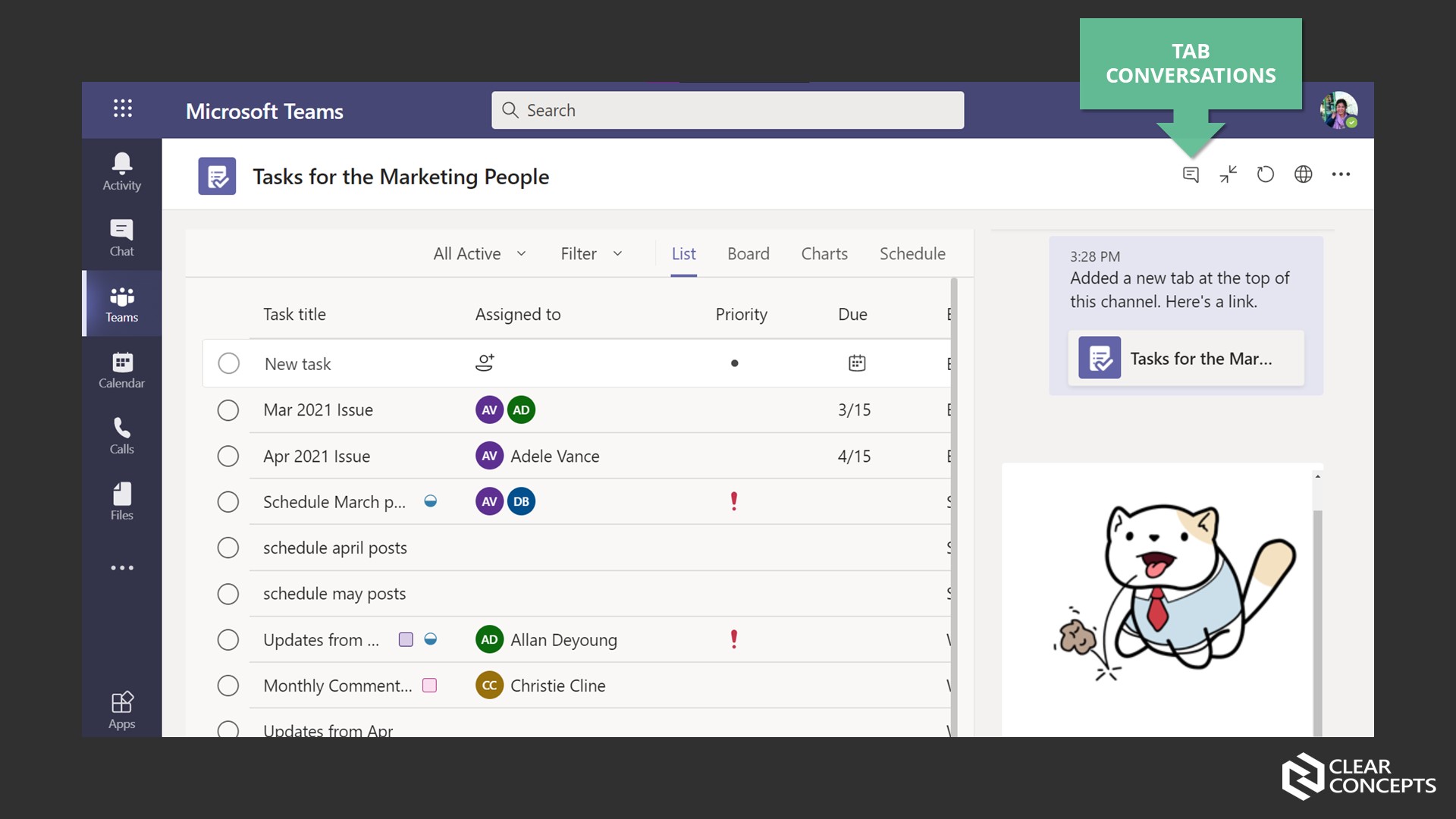Image resolution: width=1456 pixels, height=819 pixels.
Task: Open the priority picker in New task row
Action: [x=734, y=363]
